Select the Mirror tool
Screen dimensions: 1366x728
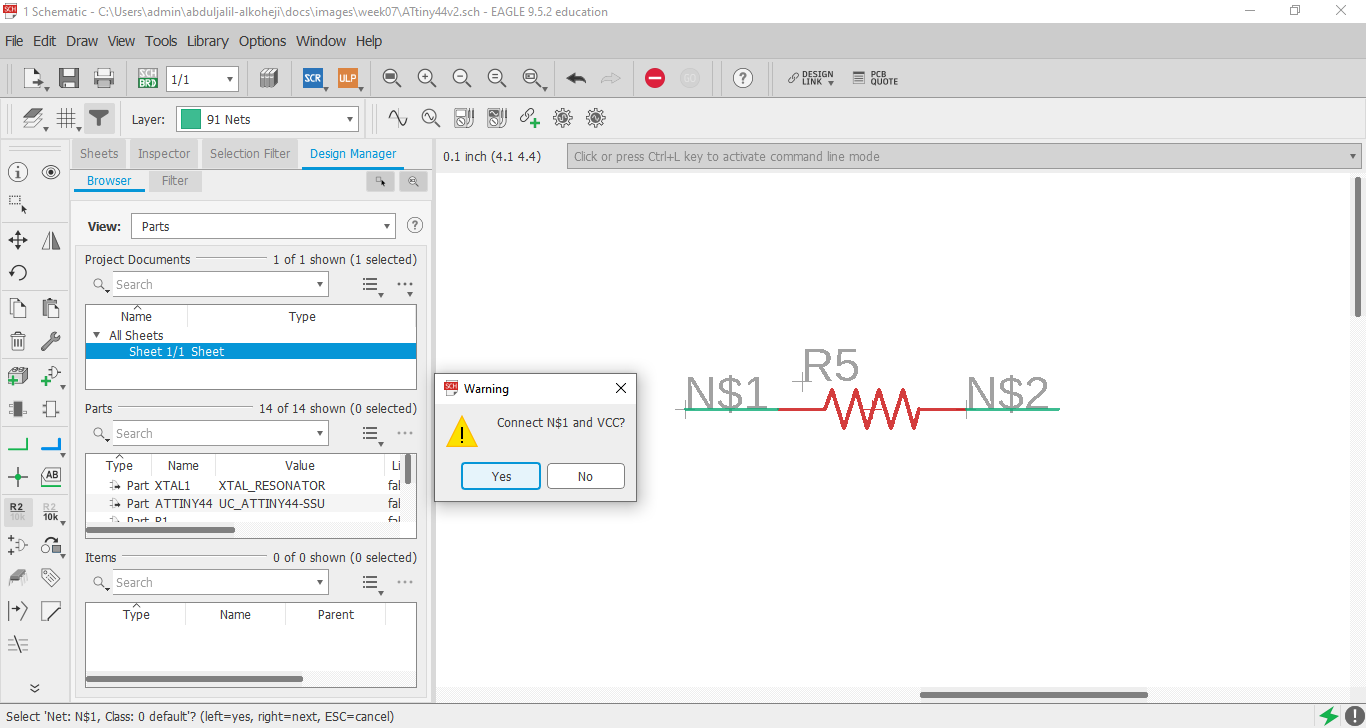(51, 240)
